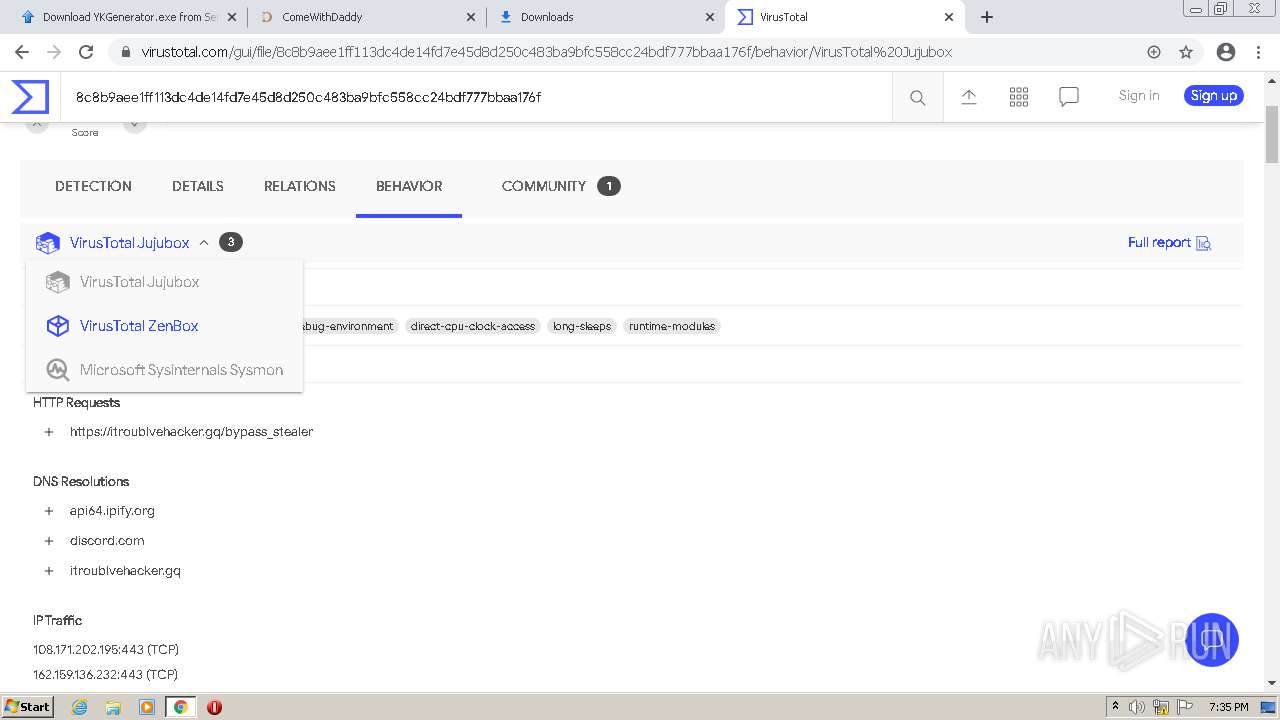1280x720 pixels.
Task: Select Microsoft Sysinternals Sysmon sandbox
Action: 164,370
